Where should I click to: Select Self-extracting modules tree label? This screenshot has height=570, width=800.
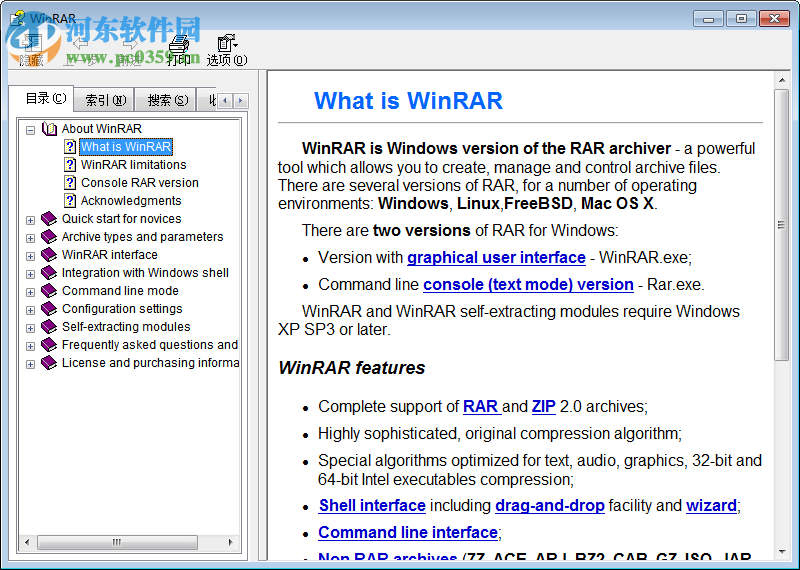[126, 327]
